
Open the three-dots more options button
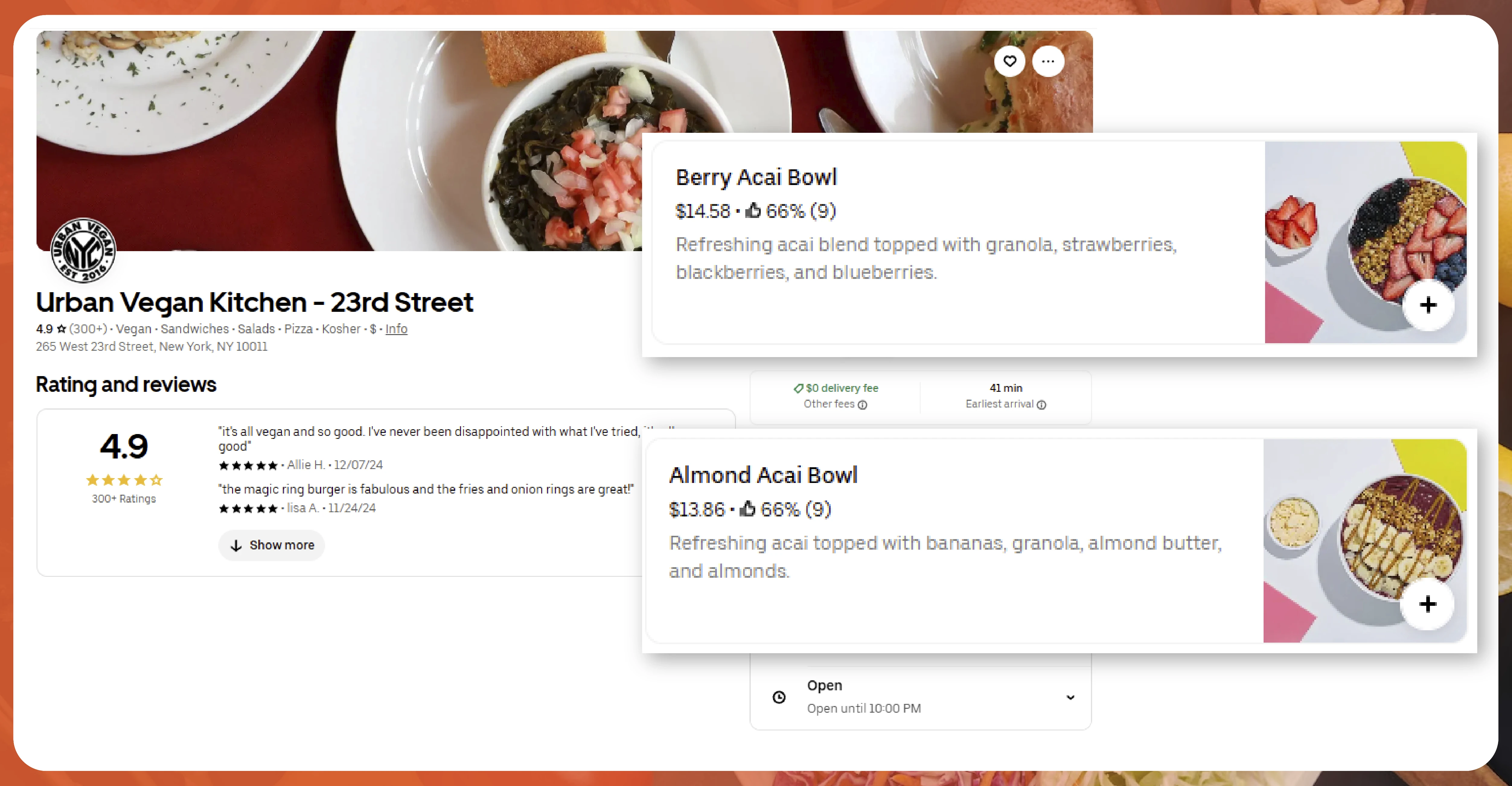1048,61
